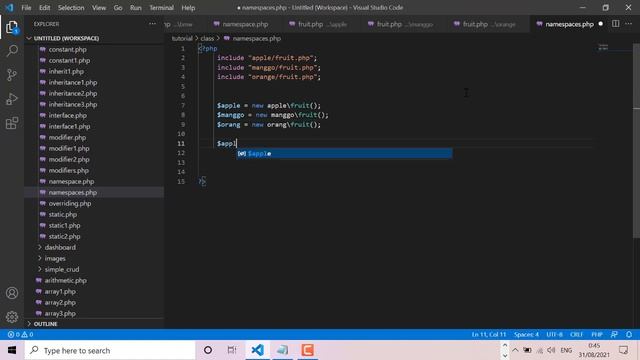Open Task View on the taskbar

(232, 350)
